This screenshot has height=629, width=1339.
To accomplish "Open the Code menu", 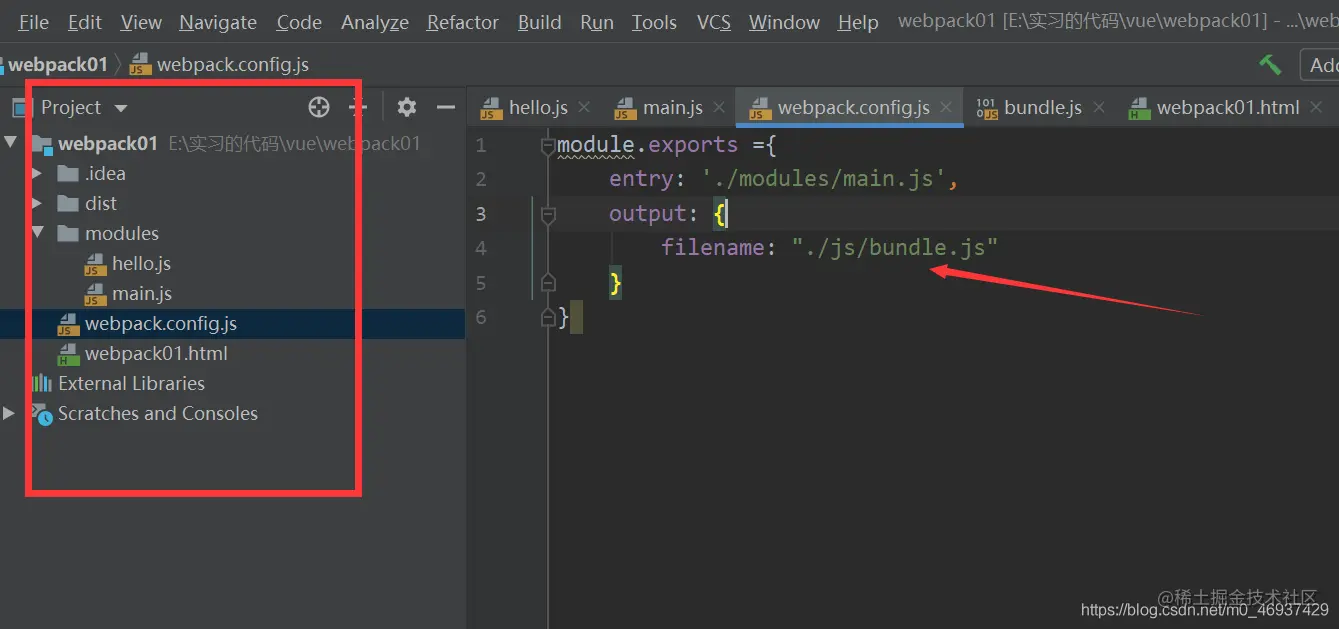I will 299,22.
